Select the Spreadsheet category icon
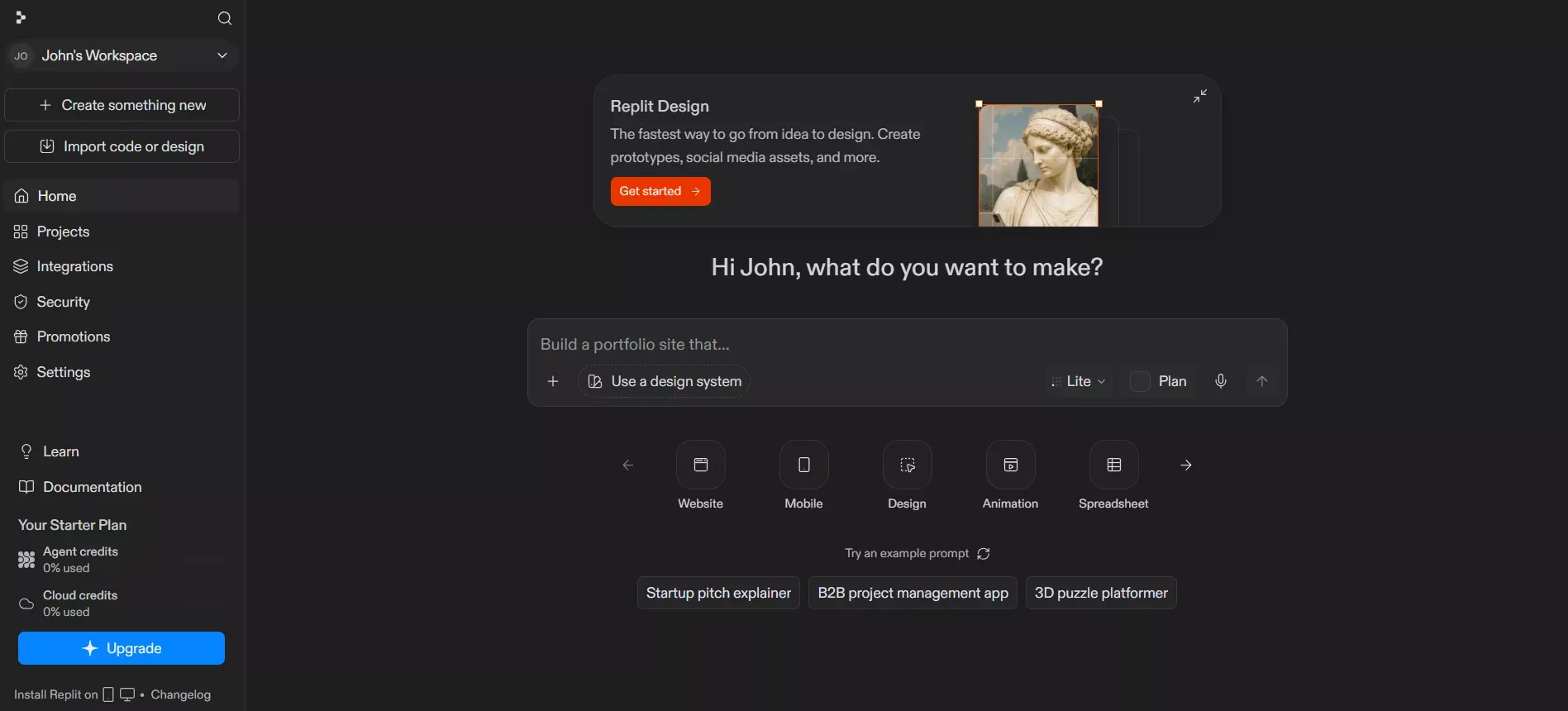The image size is (1568, 711). (x=1114, y=465)
